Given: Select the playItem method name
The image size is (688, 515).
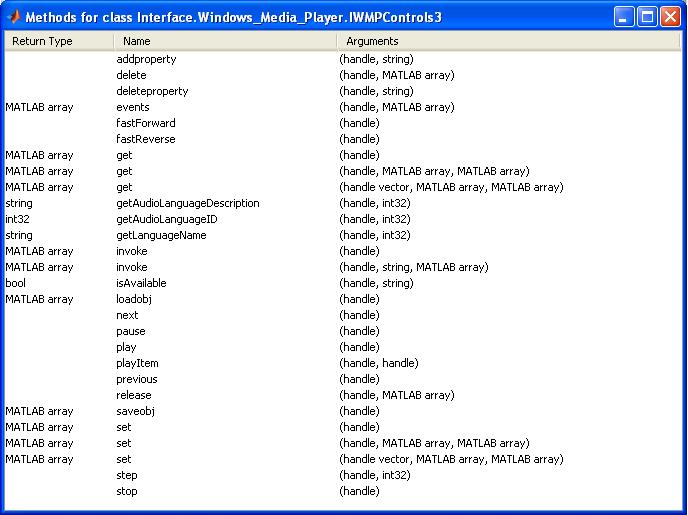Looking at the screenshot, I should point(137,363).
